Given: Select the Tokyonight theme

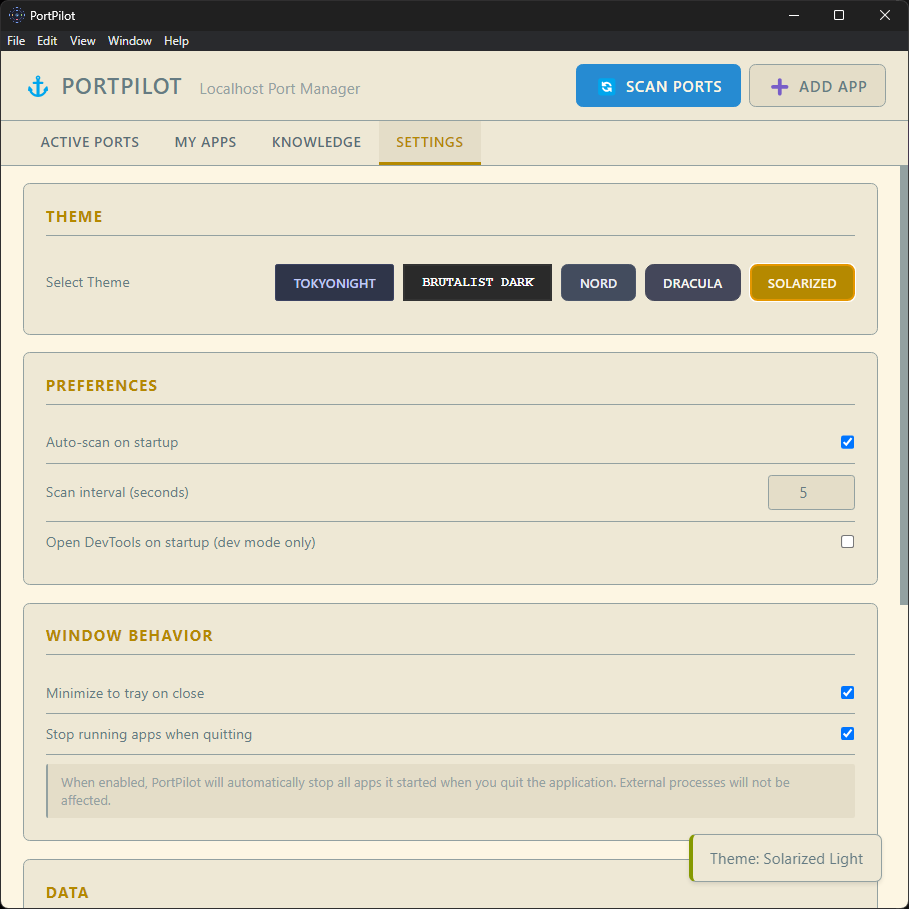Looking at the screenshot, I should coord(334,282).
